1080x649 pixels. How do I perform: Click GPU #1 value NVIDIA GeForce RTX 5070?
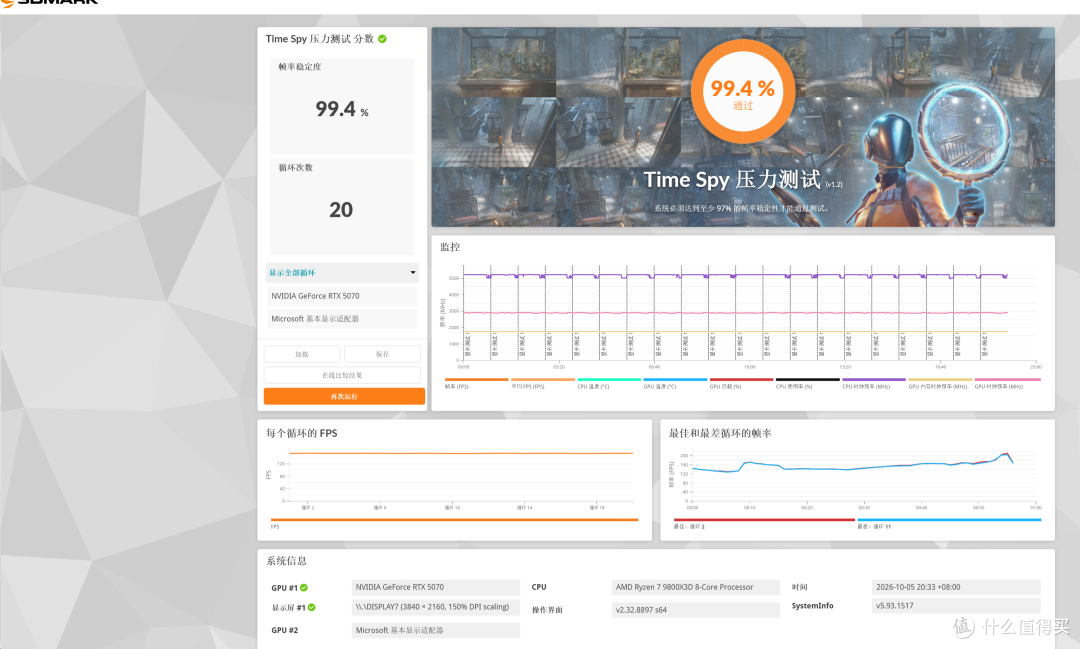pos(435,588)
